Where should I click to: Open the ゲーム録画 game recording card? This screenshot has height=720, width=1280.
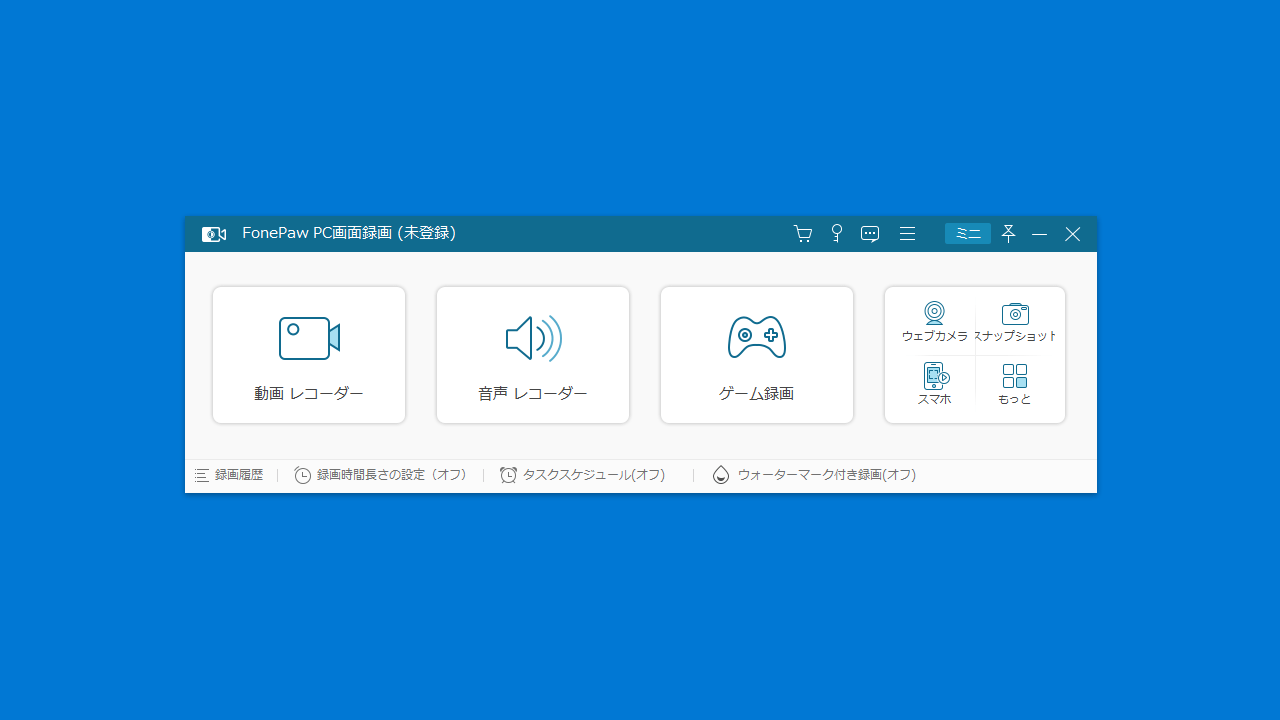pos(757,355)
